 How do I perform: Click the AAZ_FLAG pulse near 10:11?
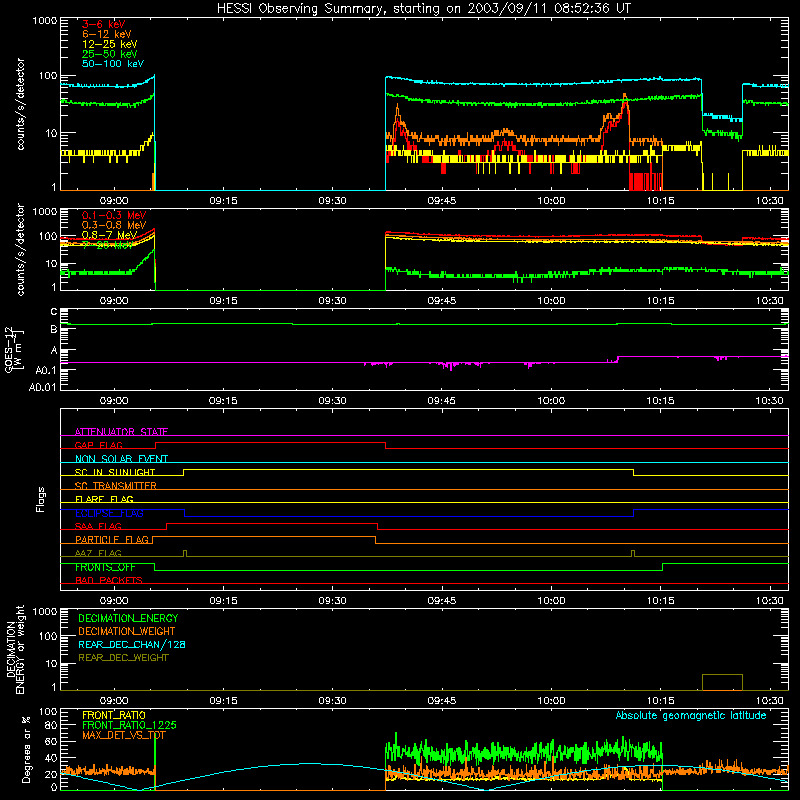pyautogui.click(x=633, y=554)
